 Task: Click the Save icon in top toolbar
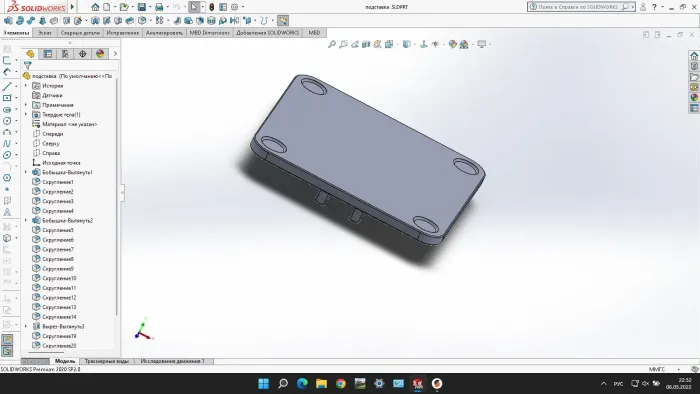coord(142,7)
